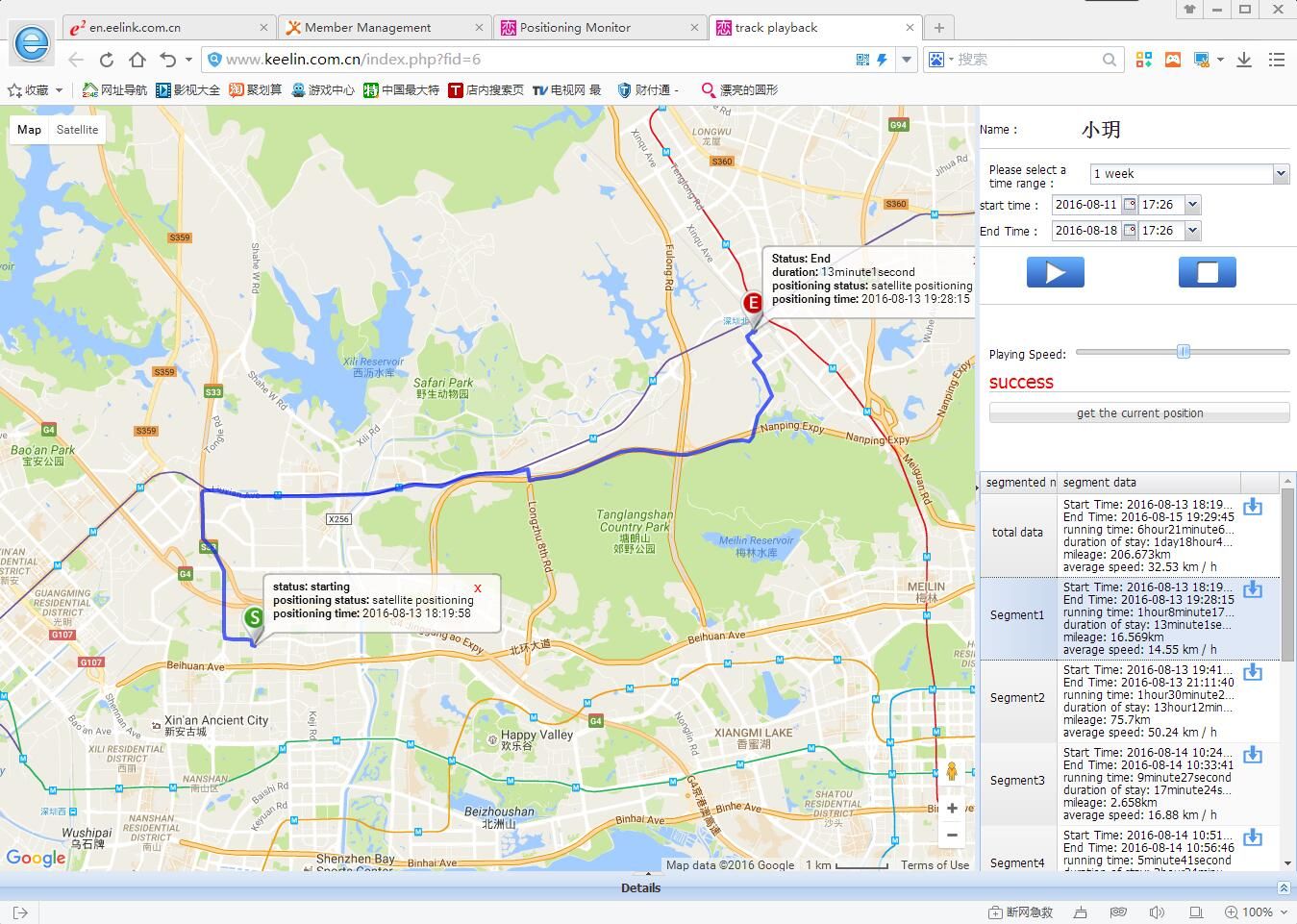Open end time 17:26 dropdown
The width and height of the screenshot is (1297, 924).
coord(1192,231)
